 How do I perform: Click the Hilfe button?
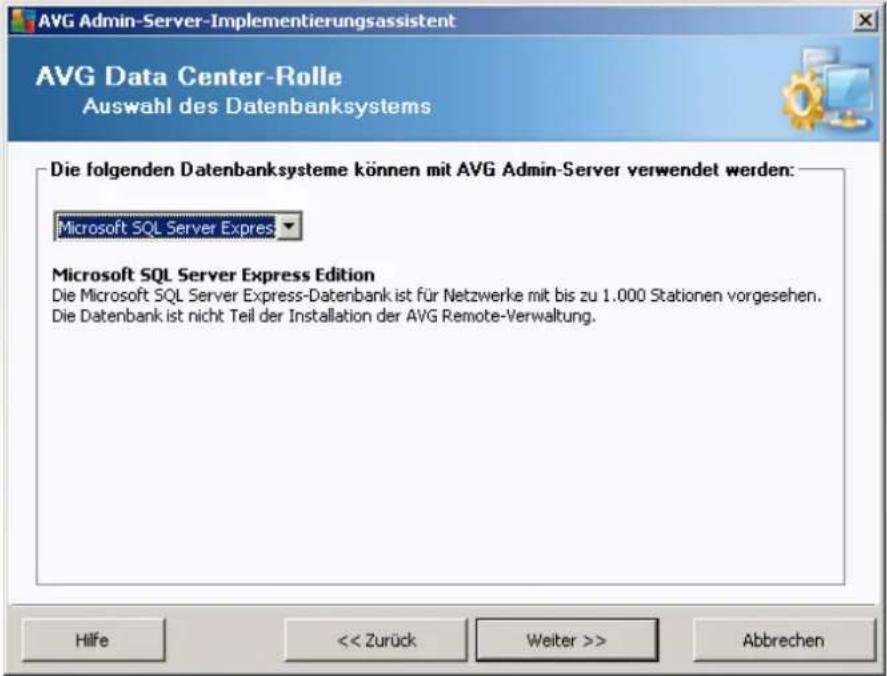93,640
